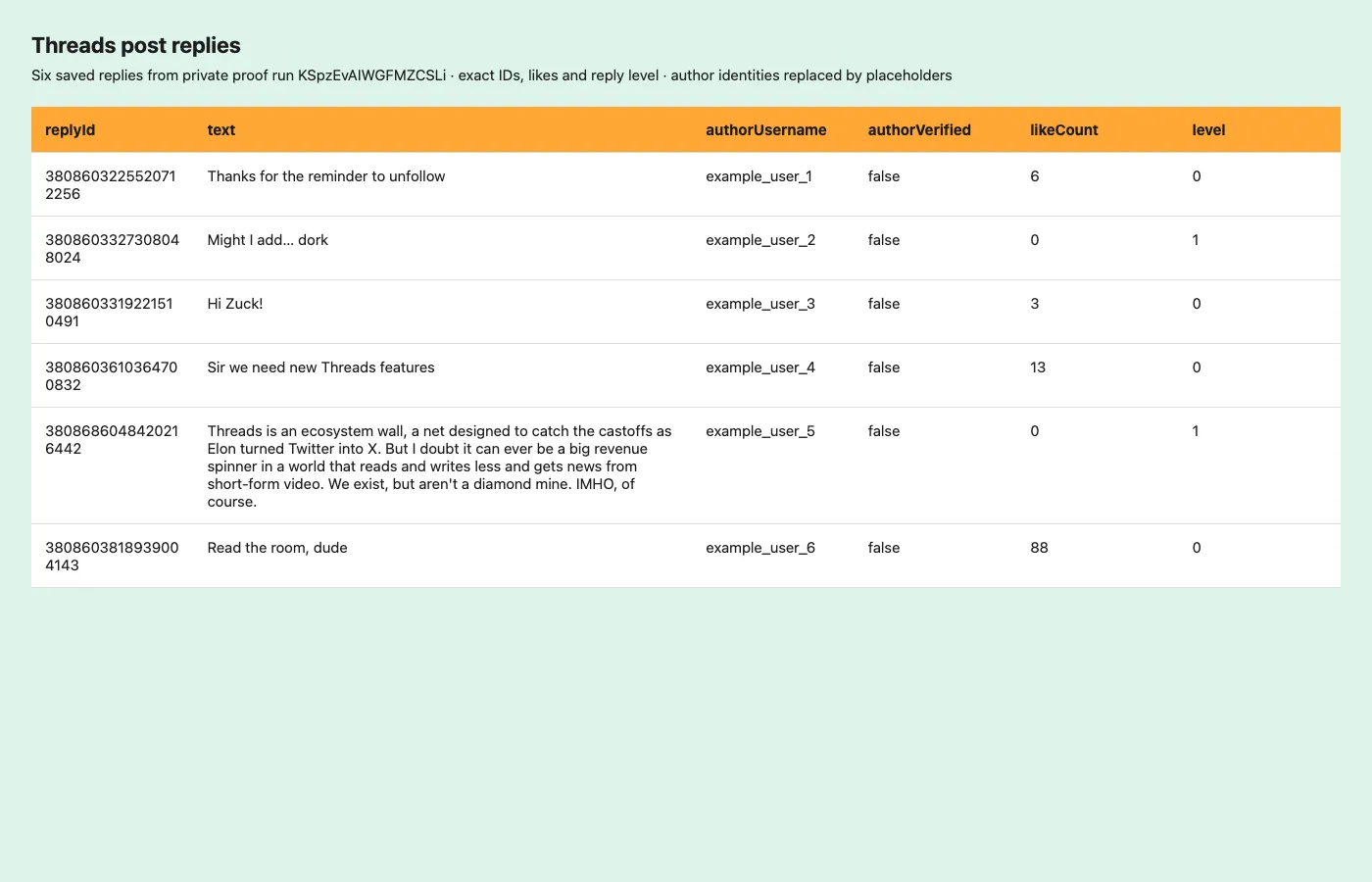1372x882 pixels.
Task: Select username example_user_2
Action: [760, 240]
